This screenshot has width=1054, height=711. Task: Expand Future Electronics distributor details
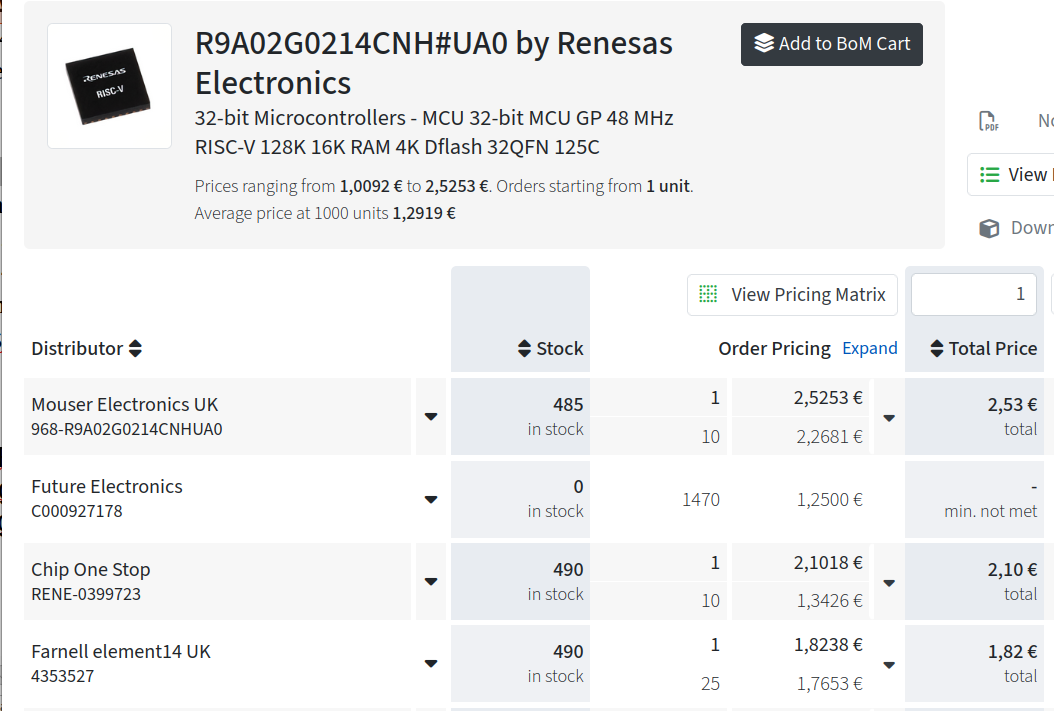[x=431, y=499]
